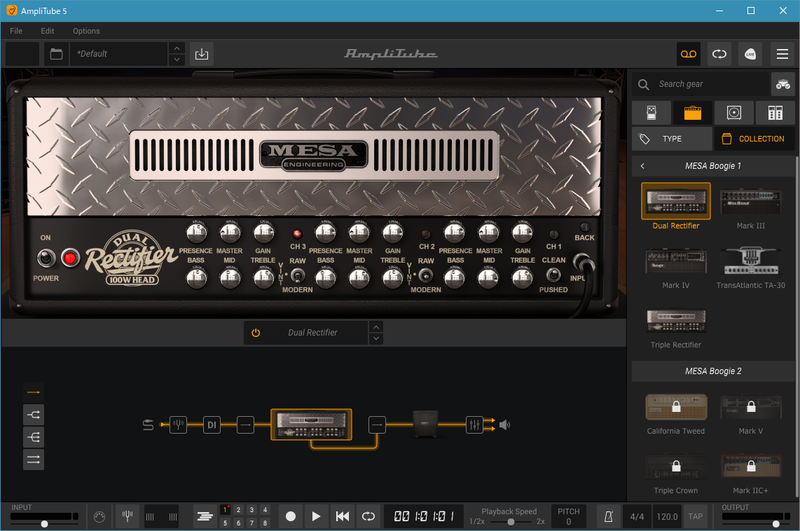Image resolution: width=800 pixels, height=531 pixels.
Task: Select the cabinet block in signal chain
Action: pyautogui.click(x=426, y=424)
